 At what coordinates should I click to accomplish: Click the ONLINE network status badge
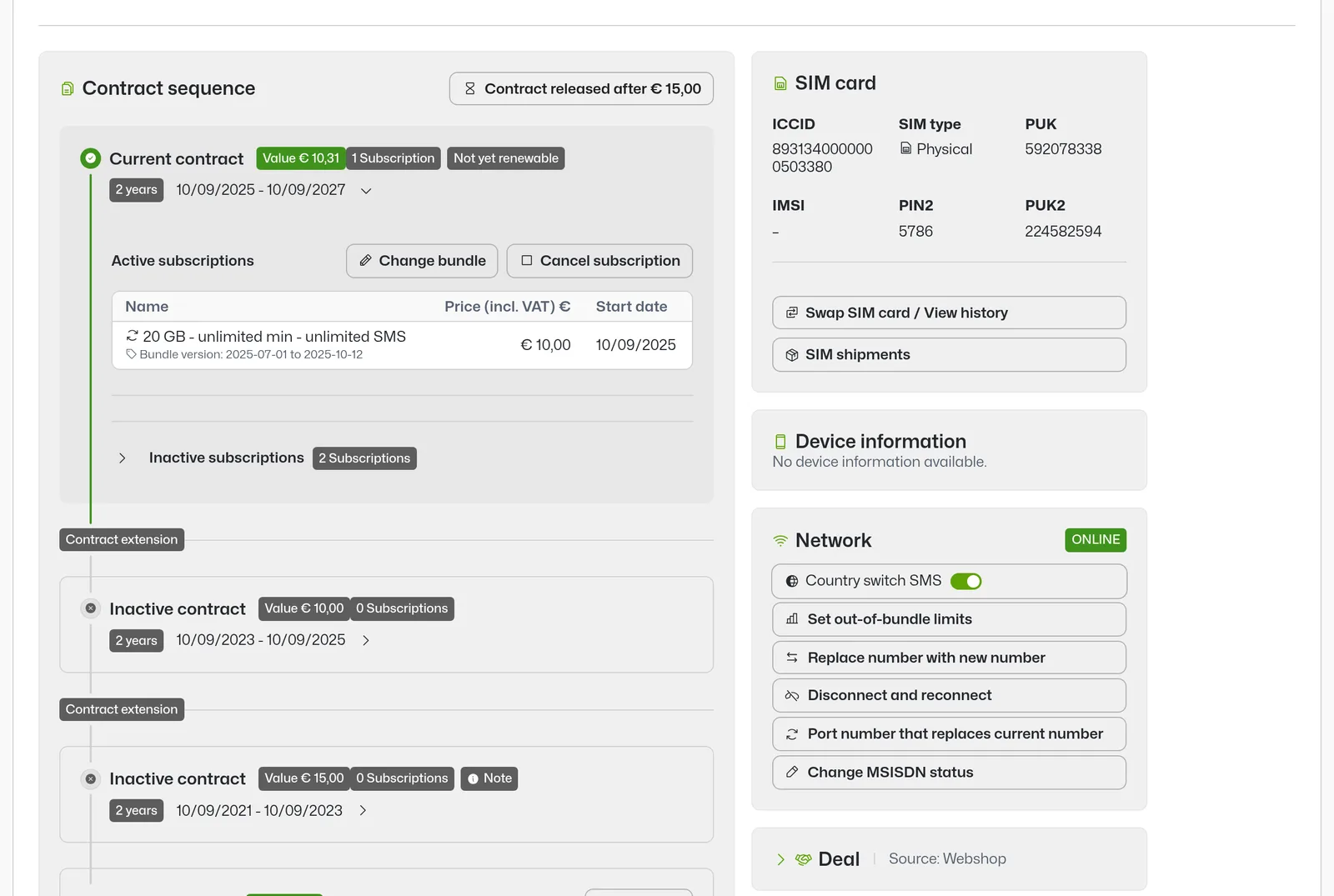point(1096,540)
